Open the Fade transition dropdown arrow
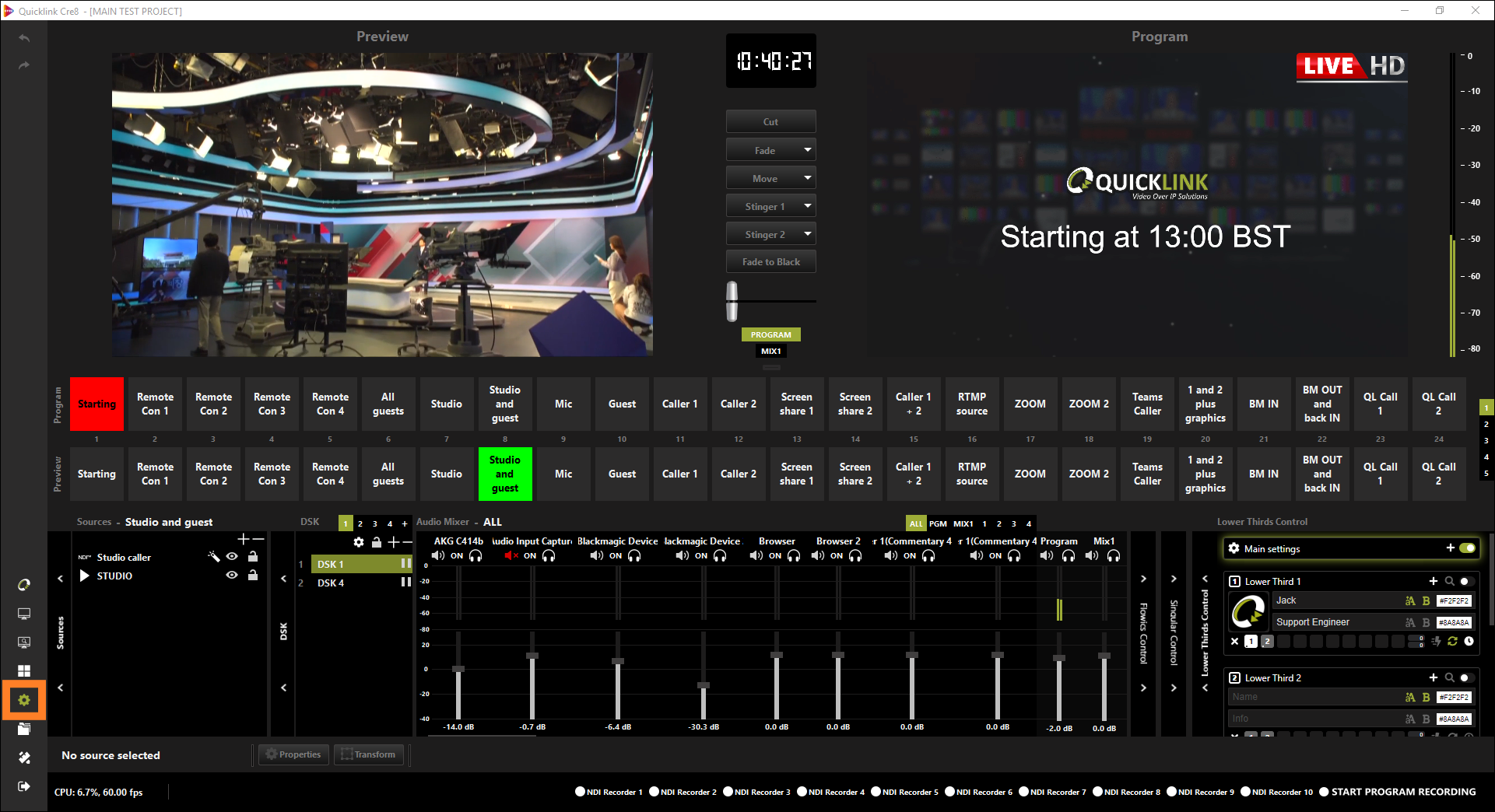This screenshot has height=812, width=1495. click(807, 150)
